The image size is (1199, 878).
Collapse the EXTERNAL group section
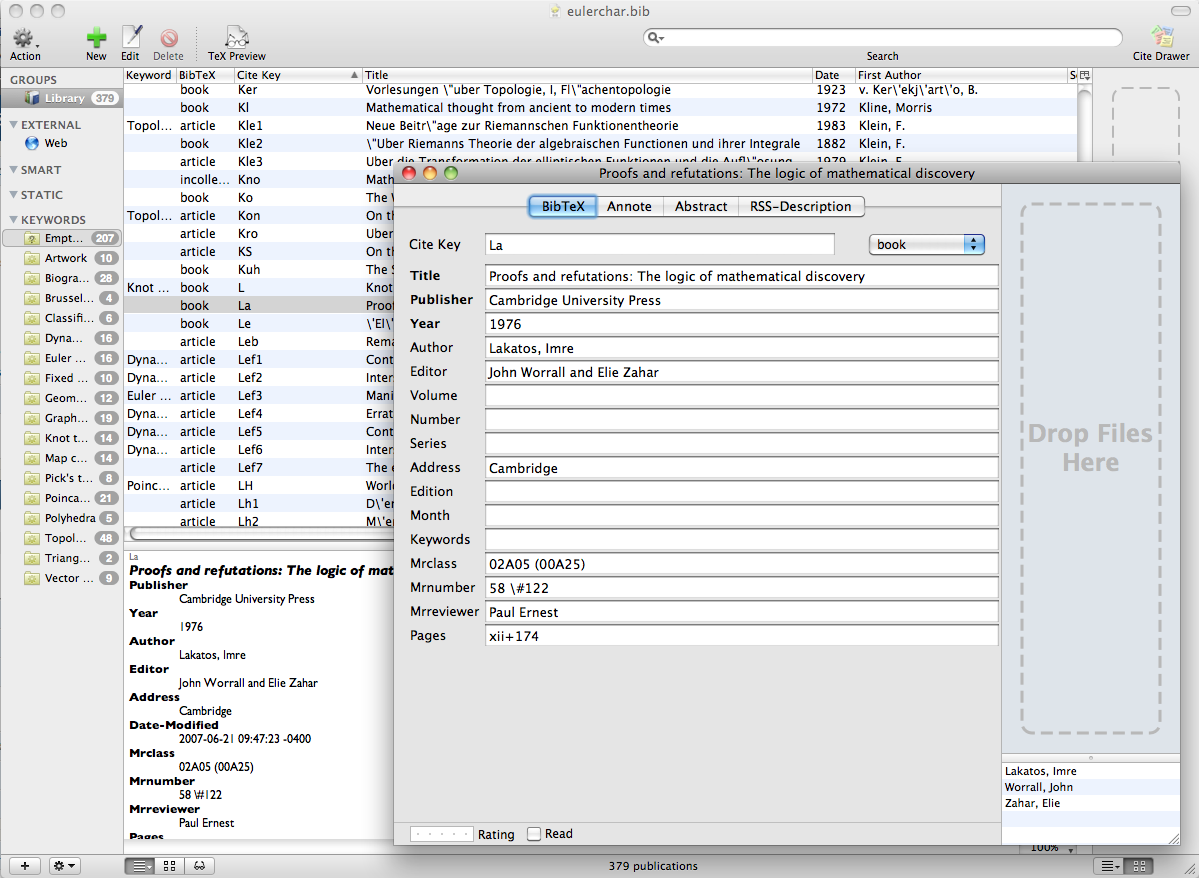[14, 125]
